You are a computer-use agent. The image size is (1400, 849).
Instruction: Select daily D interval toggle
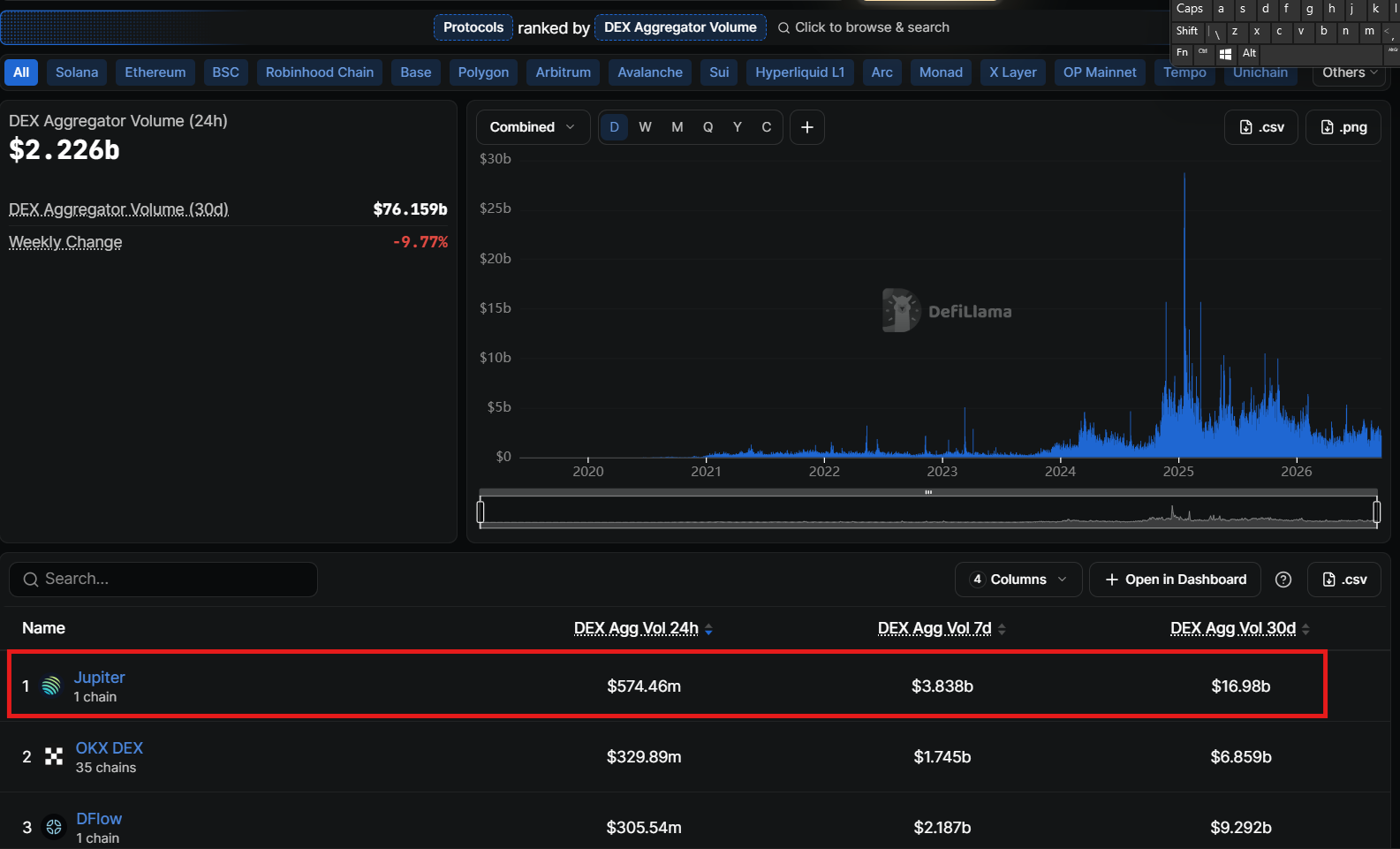(614, 127)
